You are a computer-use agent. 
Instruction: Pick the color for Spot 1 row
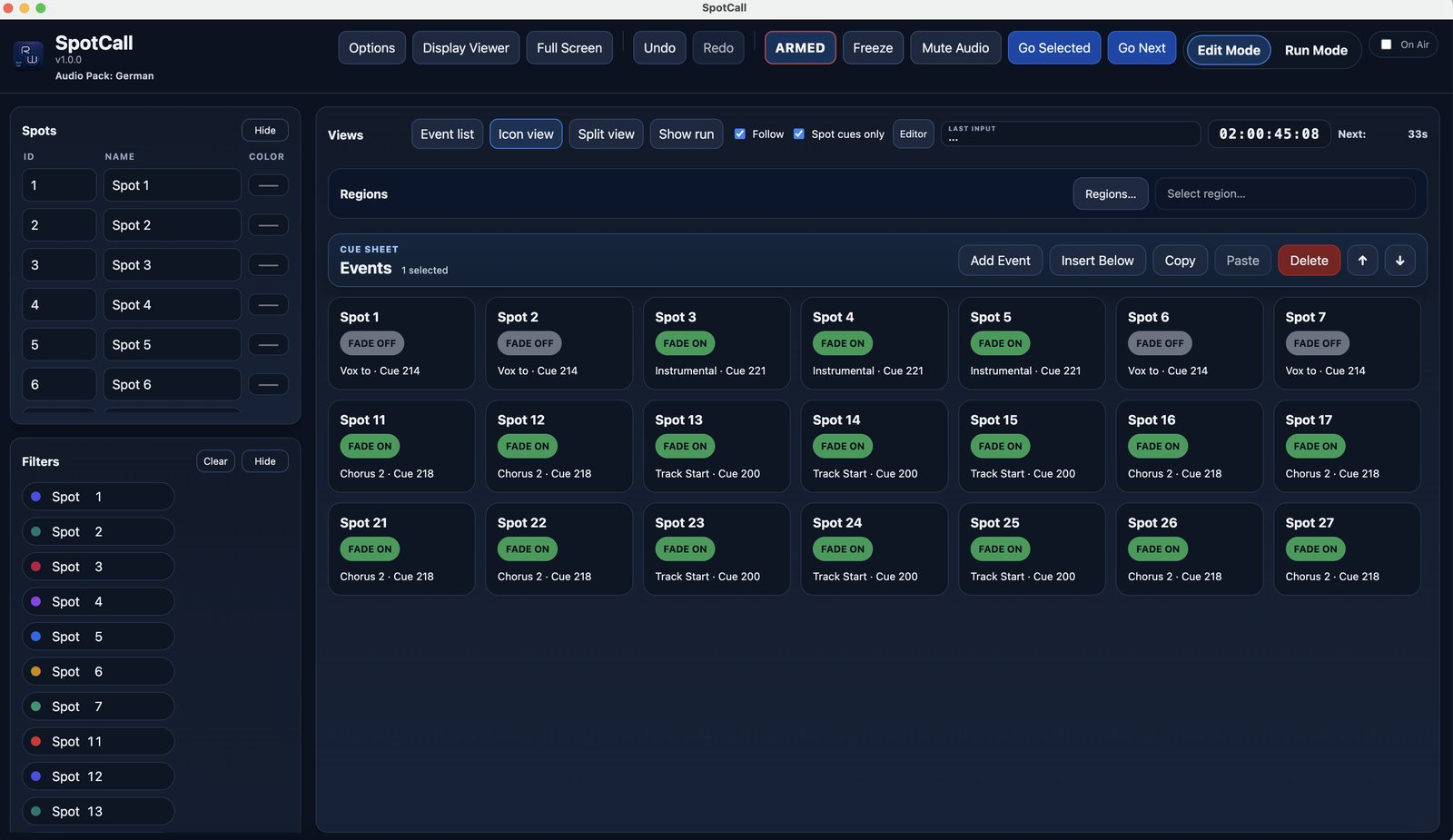coord(268,185)
